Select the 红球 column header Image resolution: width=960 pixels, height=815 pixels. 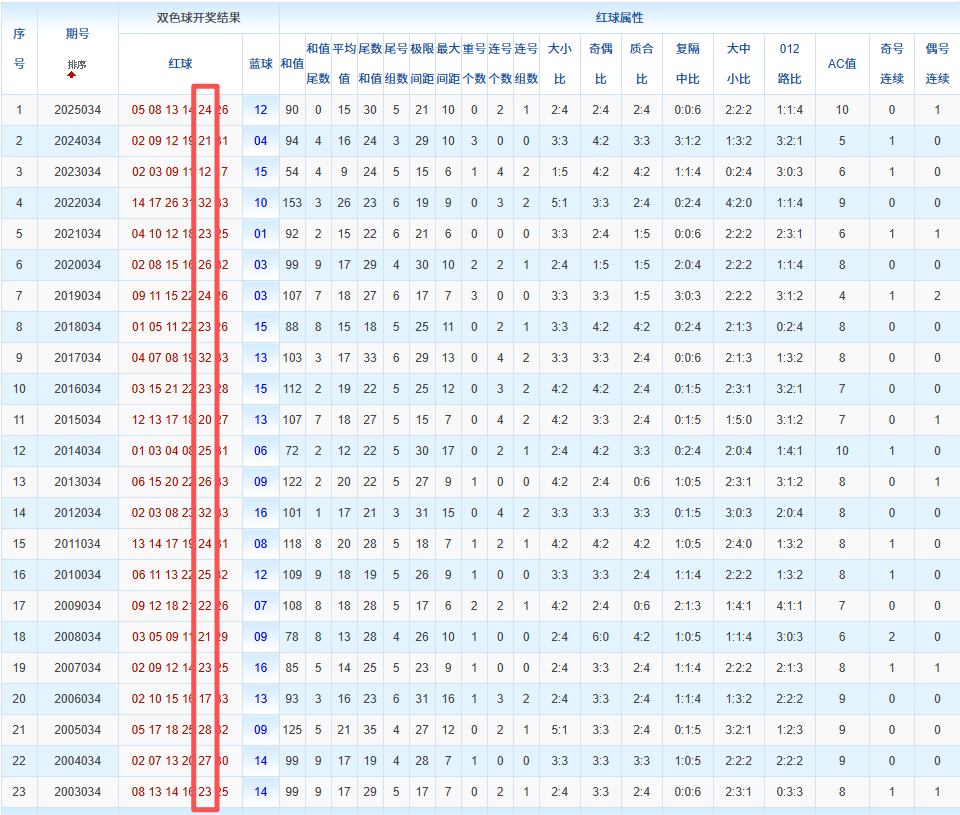point(180,63)
